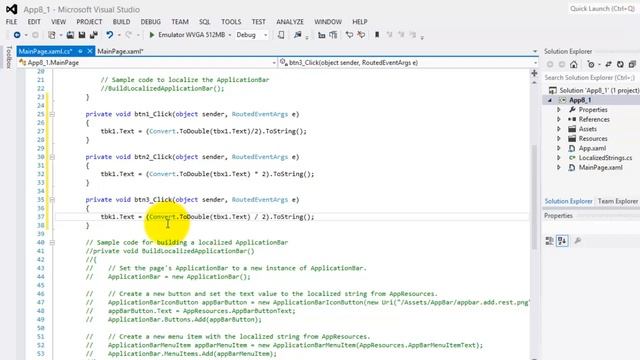Viewport: 640px width, 360px height.
Task: Click Home icon in Solution Explorer toolbar
Action: [x=573, y=64]
